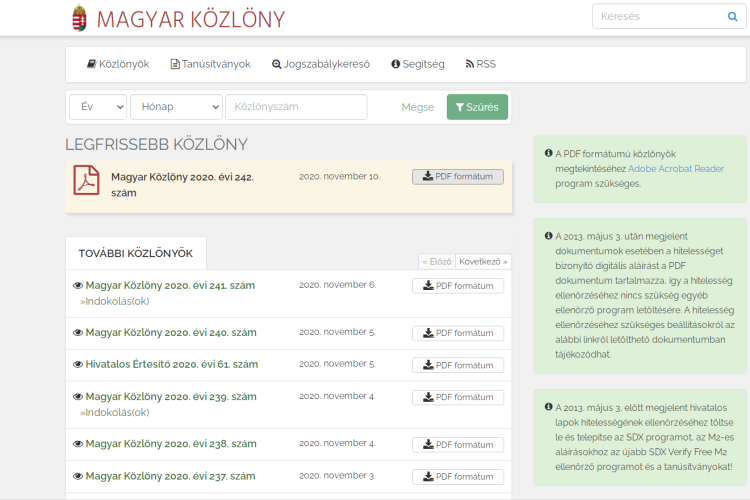Expand the Hónap month dropdown

pyautogui.click(x=176, y=107)
